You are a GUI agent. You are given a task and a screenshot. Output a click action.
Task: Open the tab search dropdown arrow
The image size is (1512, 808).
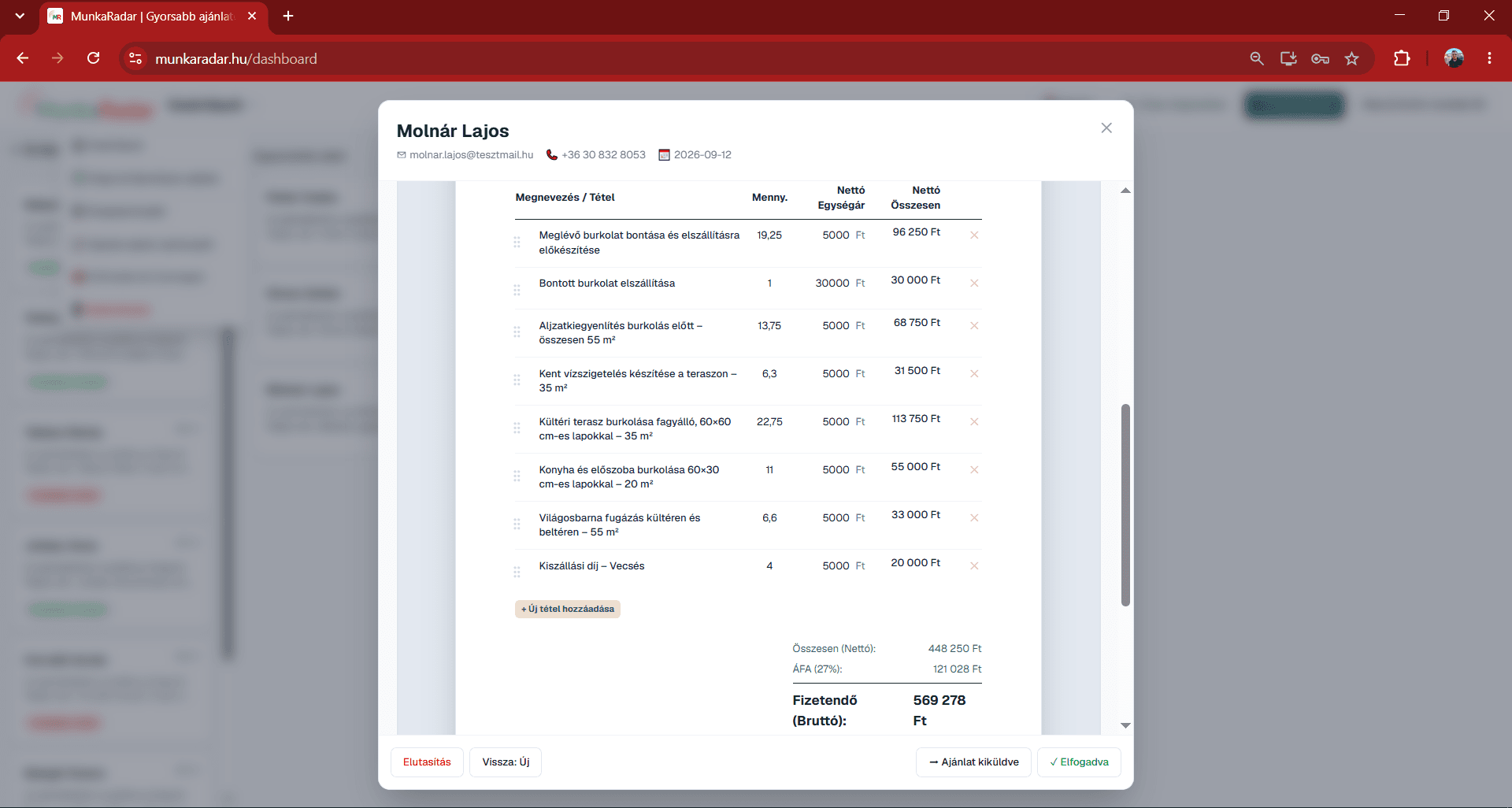20,16
